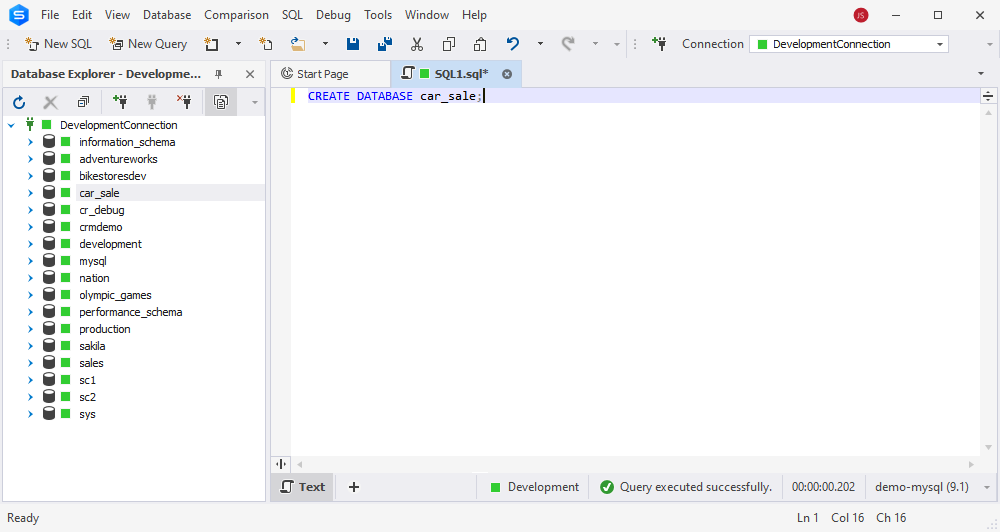This screenshot has width=1000, height=532.
Task: Open the Tools menu
Action: click(x=378, y=15)
